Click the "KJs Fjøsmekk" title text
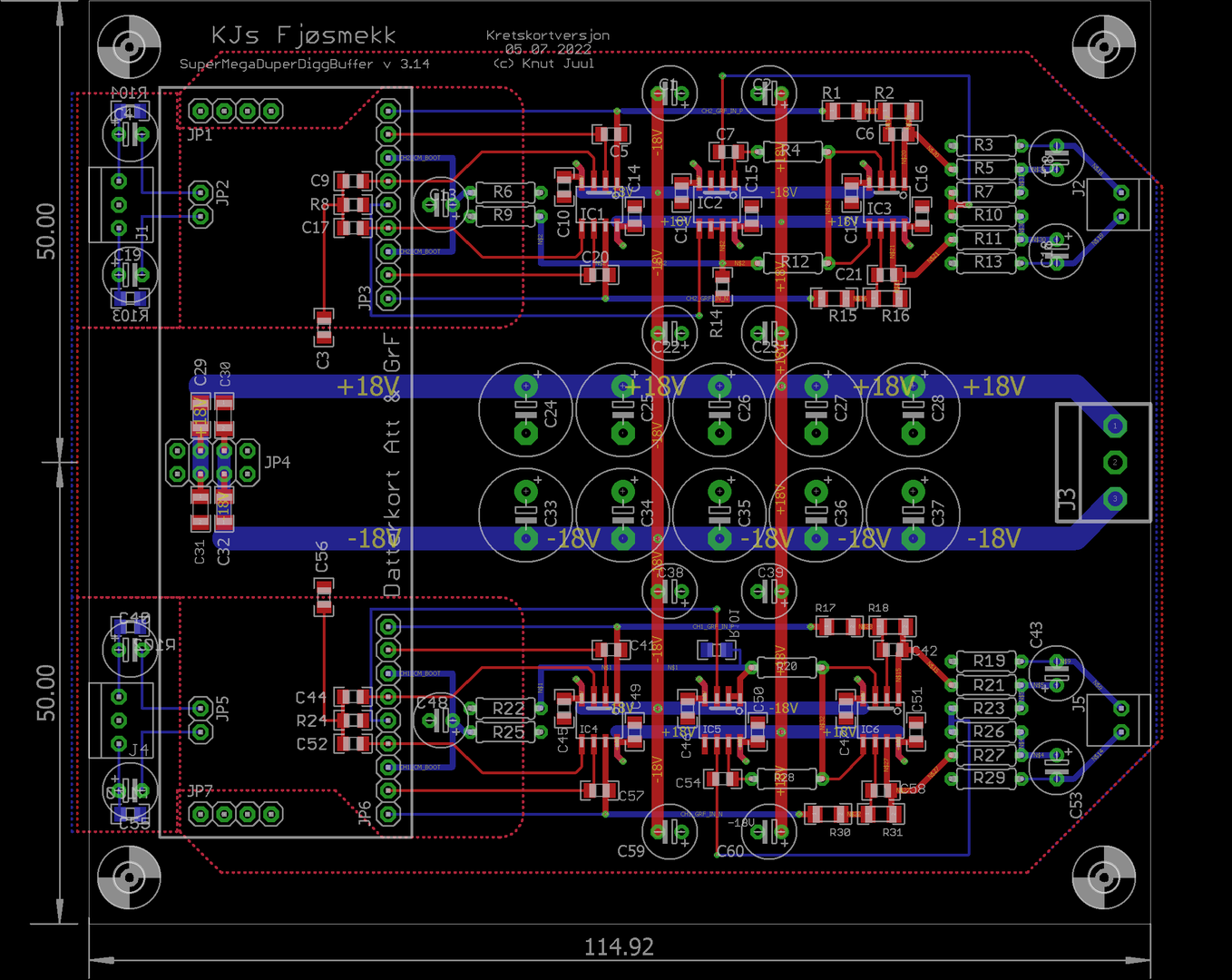Viewport: 1232px width, 980px height. click(x=304, y=35)
